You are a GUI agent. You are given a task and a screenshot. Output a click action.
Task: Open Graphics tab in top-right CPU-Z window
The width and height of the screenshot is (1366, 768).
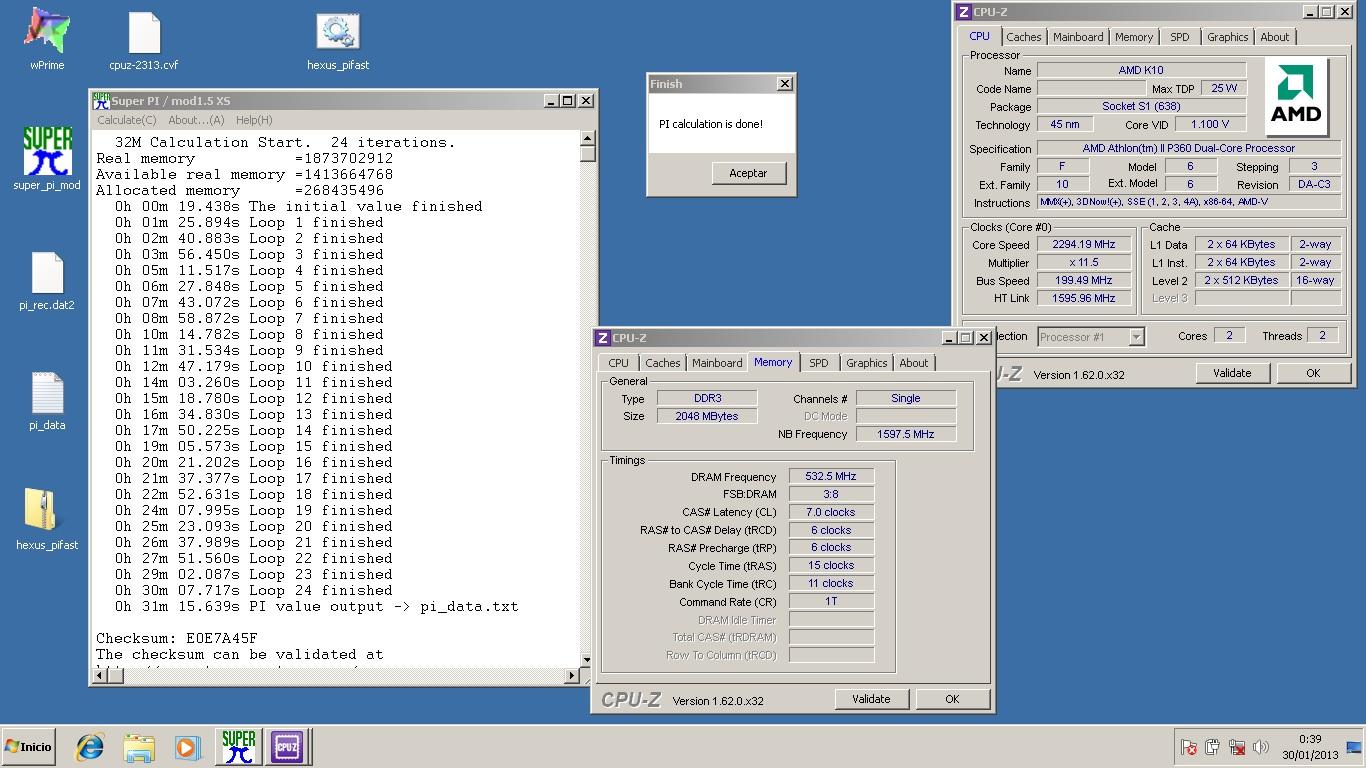click(x=1227, y=37)
